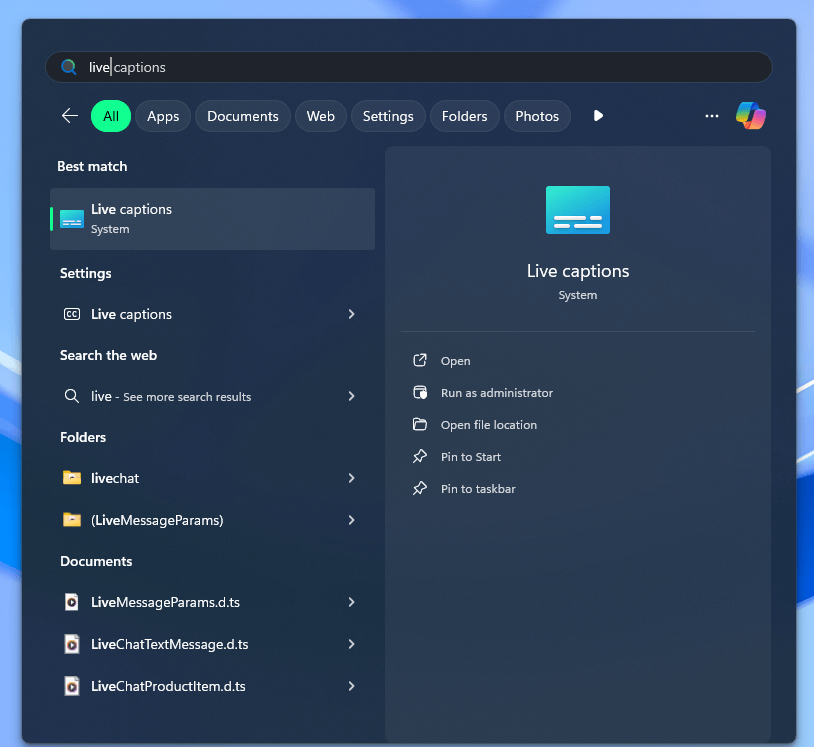Expand chevron for LiveChatProductItem.d.ts

(351, 686)
